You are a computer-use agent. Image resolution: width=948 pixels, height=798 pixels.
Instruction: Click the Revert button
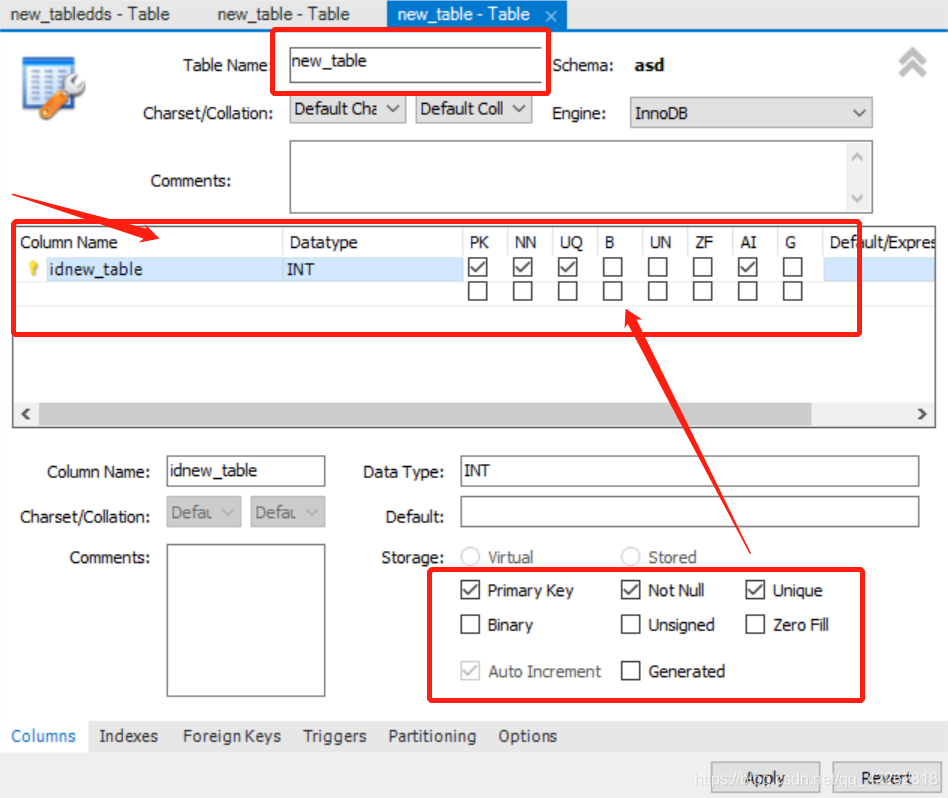[886, 778]
